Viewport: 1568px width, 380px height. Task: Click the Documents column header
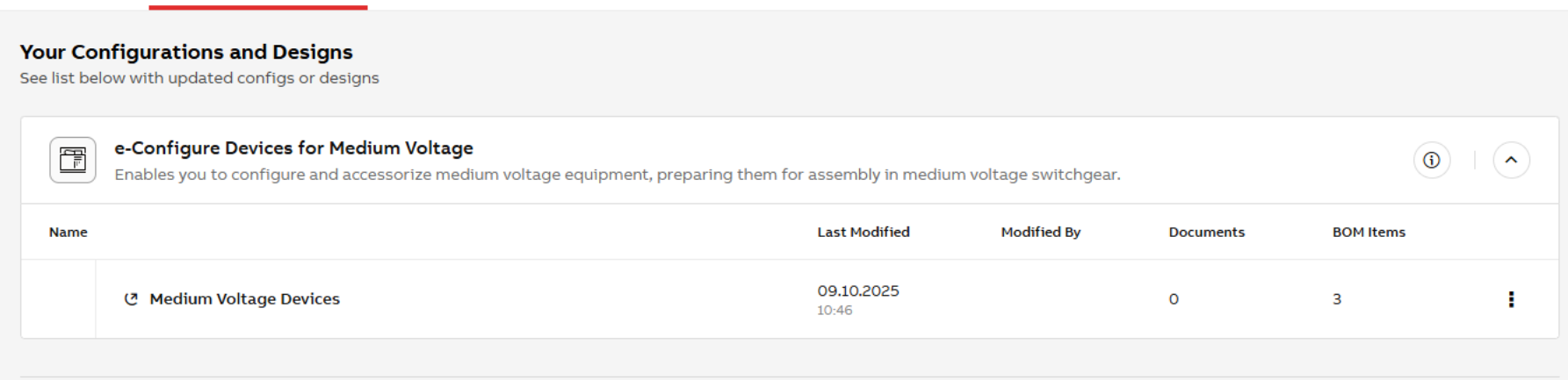pos(1206,232)
